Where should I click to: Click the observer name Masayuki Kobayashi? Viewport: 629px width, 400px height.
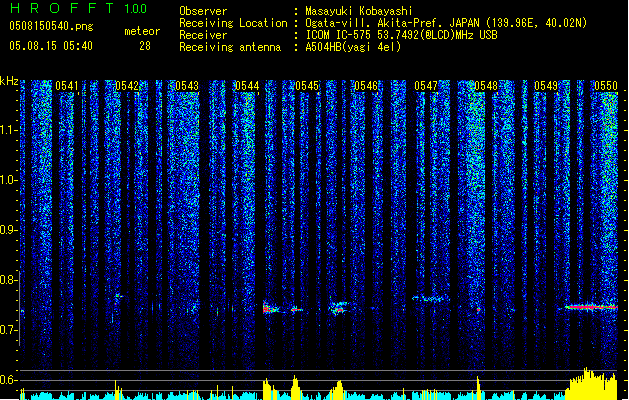(x=359, y=11)
